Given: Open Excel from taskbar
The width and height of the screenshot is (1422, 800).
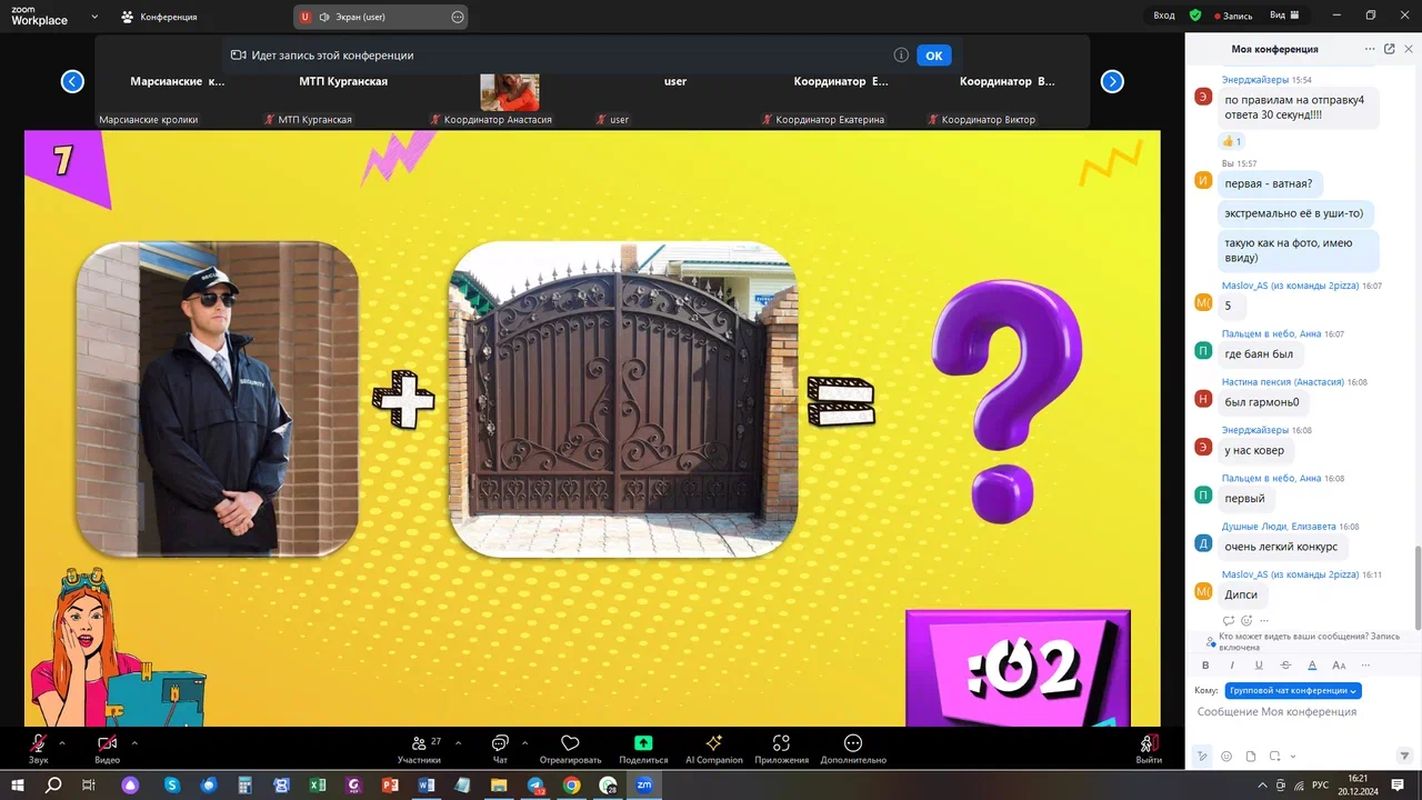Looking at the screenshot, I should point(317,785).
